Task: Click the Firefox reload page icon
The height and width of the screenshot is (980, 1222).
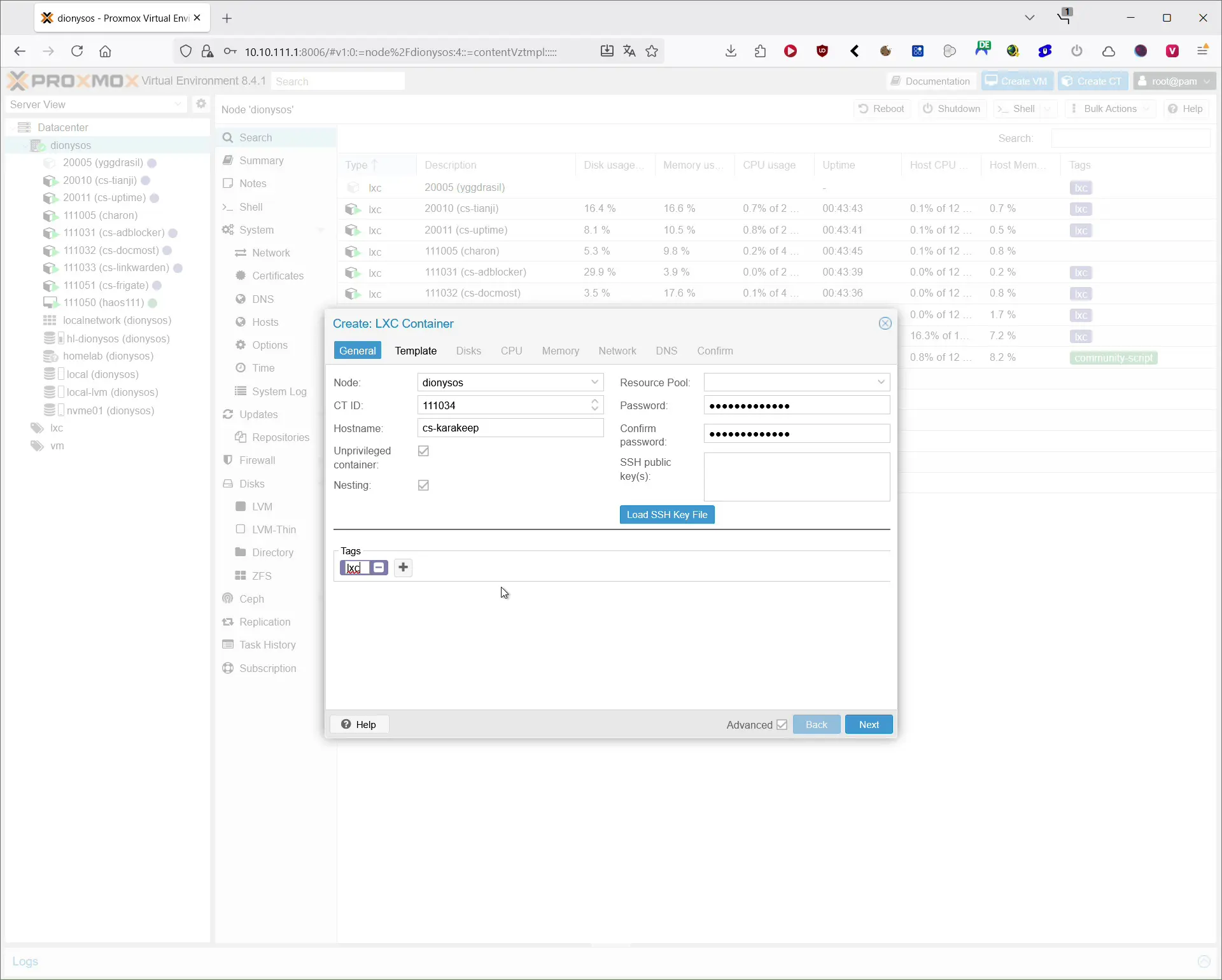Action: tap(77, 52)
